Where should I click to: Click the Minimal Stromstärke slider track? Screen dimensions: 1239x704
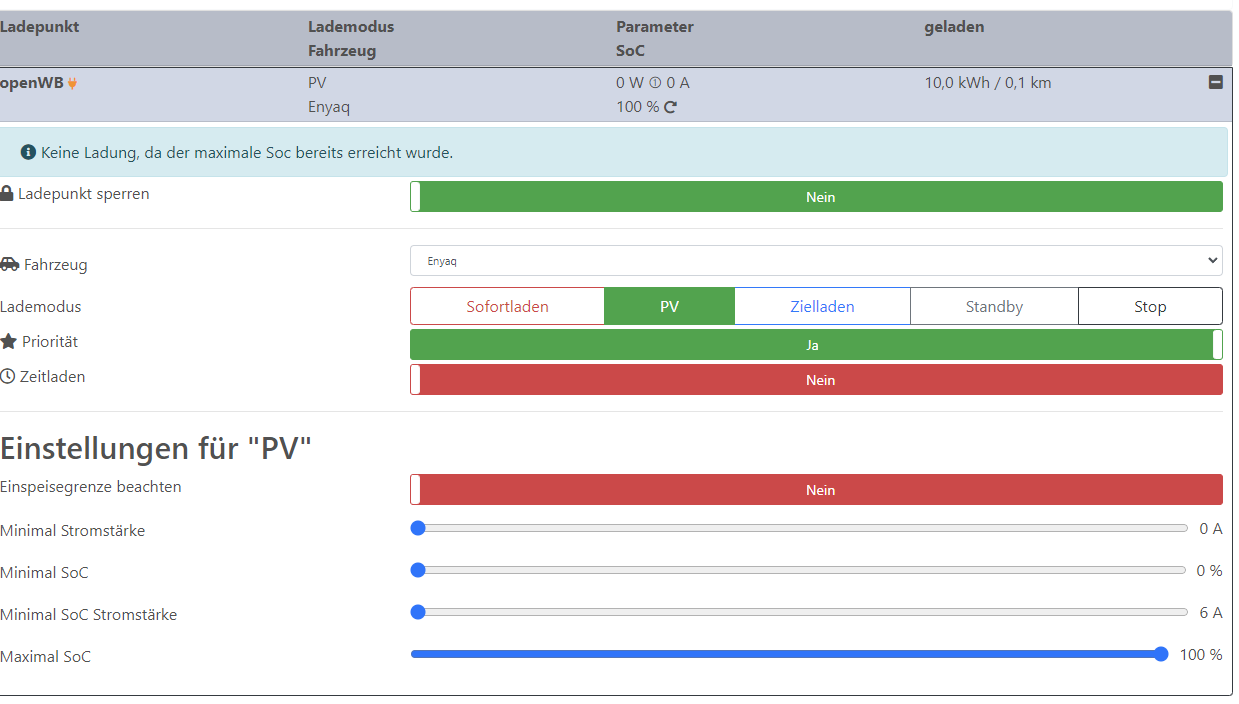pos(800,529)
